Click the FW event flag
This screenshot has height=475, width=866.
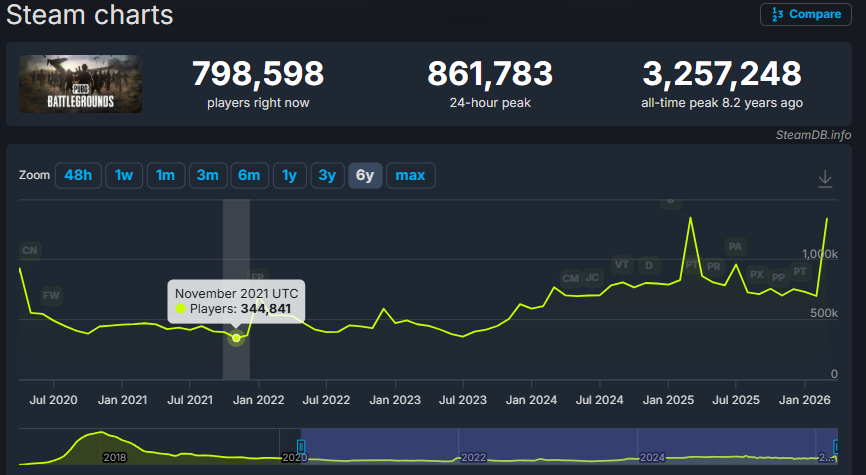coord(51,295)
